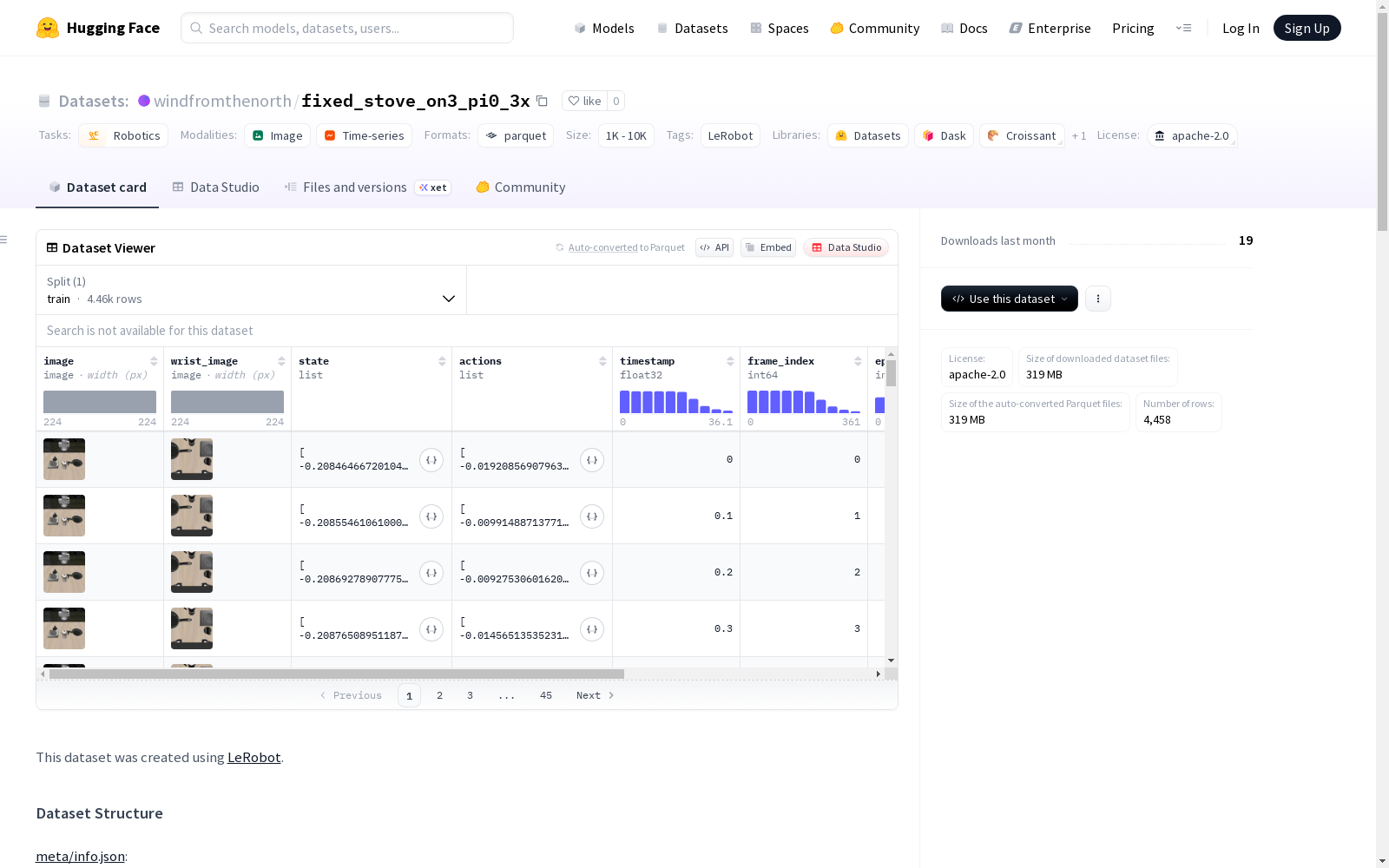Open the more navigation options icon
Screen dimensions: 1389x868
[x=1183, y=28]
